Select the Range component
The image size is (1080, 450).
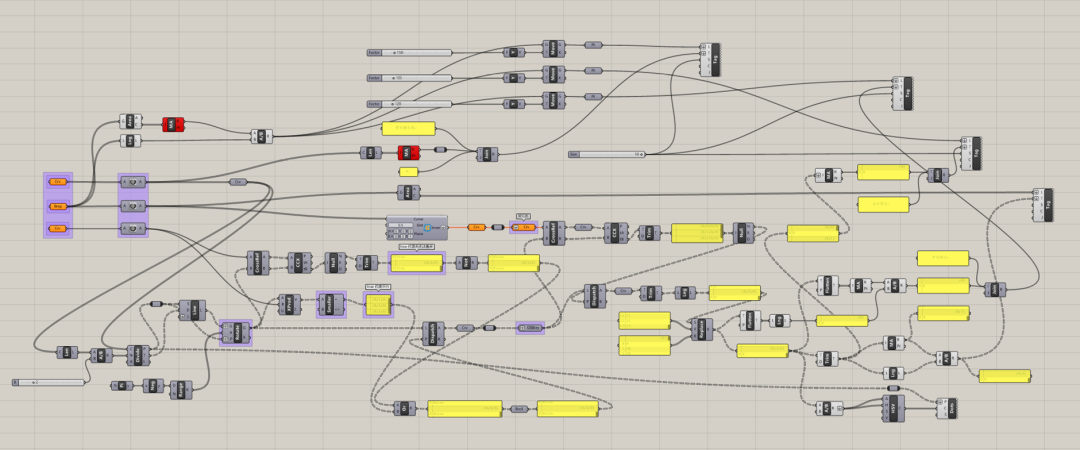tap(181, 390)
